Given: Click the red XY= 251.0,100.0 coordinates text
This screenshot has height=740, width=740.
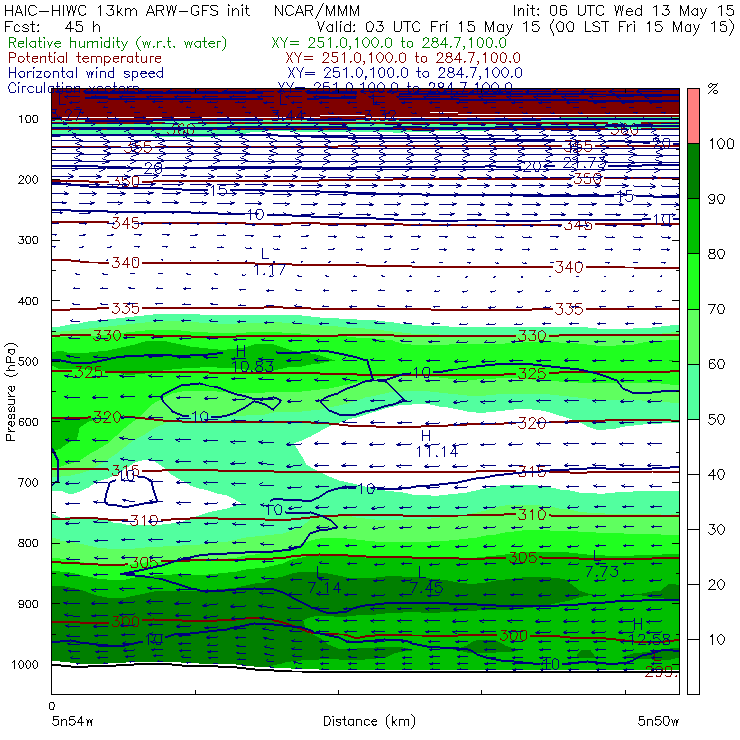Looking at the screenshot, I should pos(403,58).
